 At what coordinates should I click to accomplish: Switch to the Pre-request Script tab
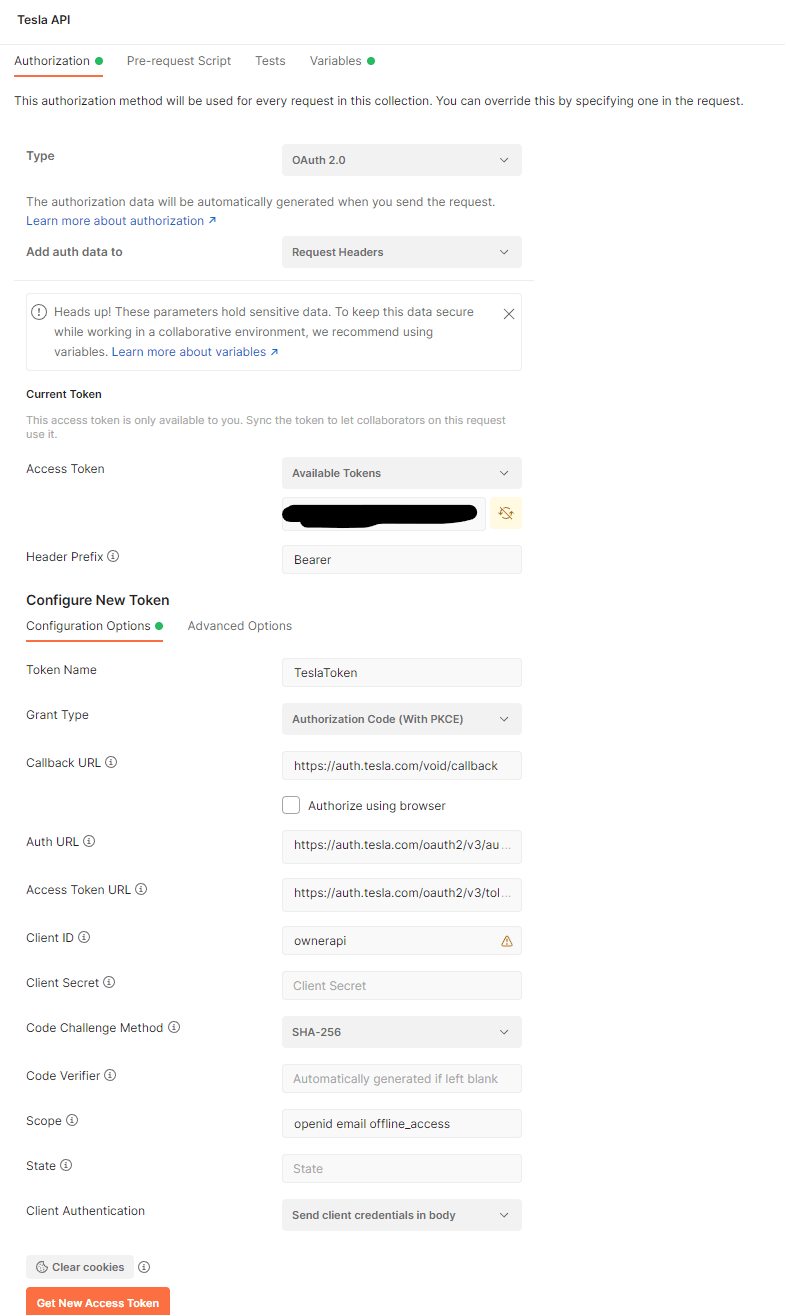point(179,61)
